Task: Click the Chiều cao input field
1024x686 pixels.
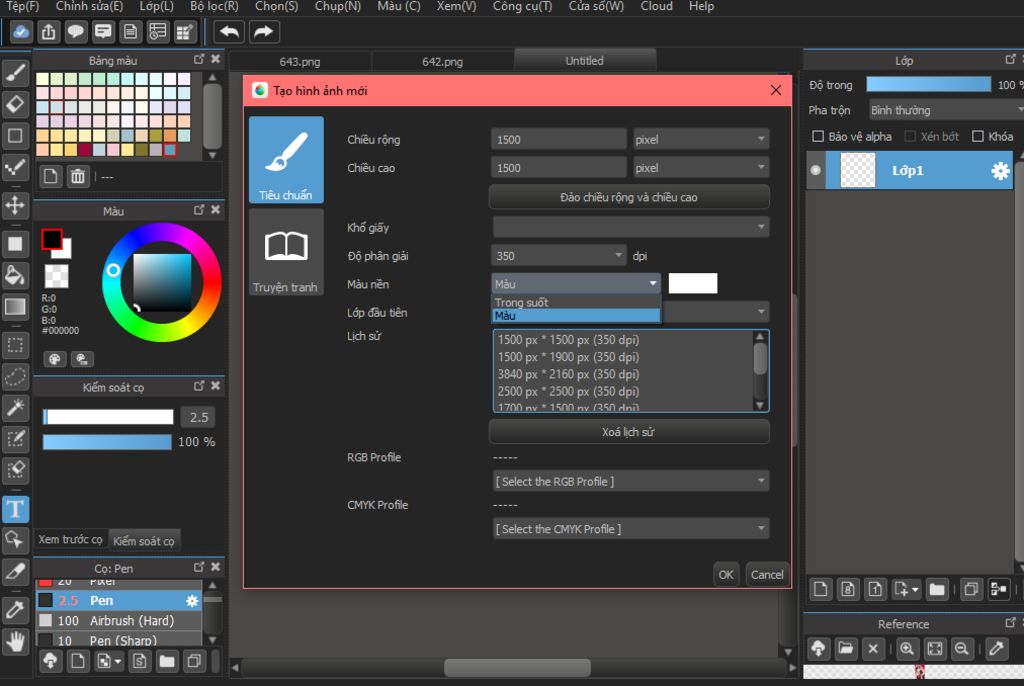Action: coord(558,168)
